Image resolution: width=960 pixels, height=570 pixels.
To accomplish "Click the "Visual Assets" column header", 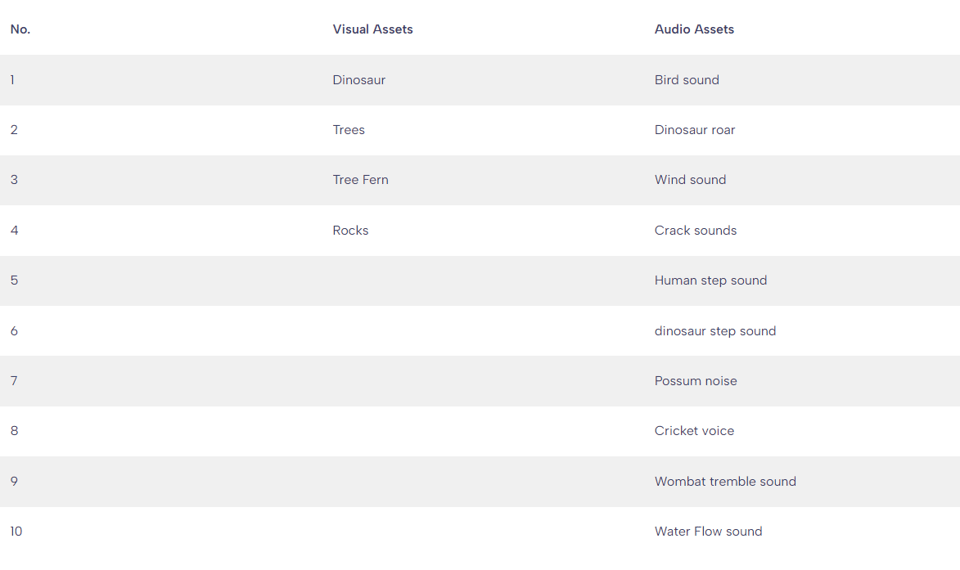I will (372, 30).
